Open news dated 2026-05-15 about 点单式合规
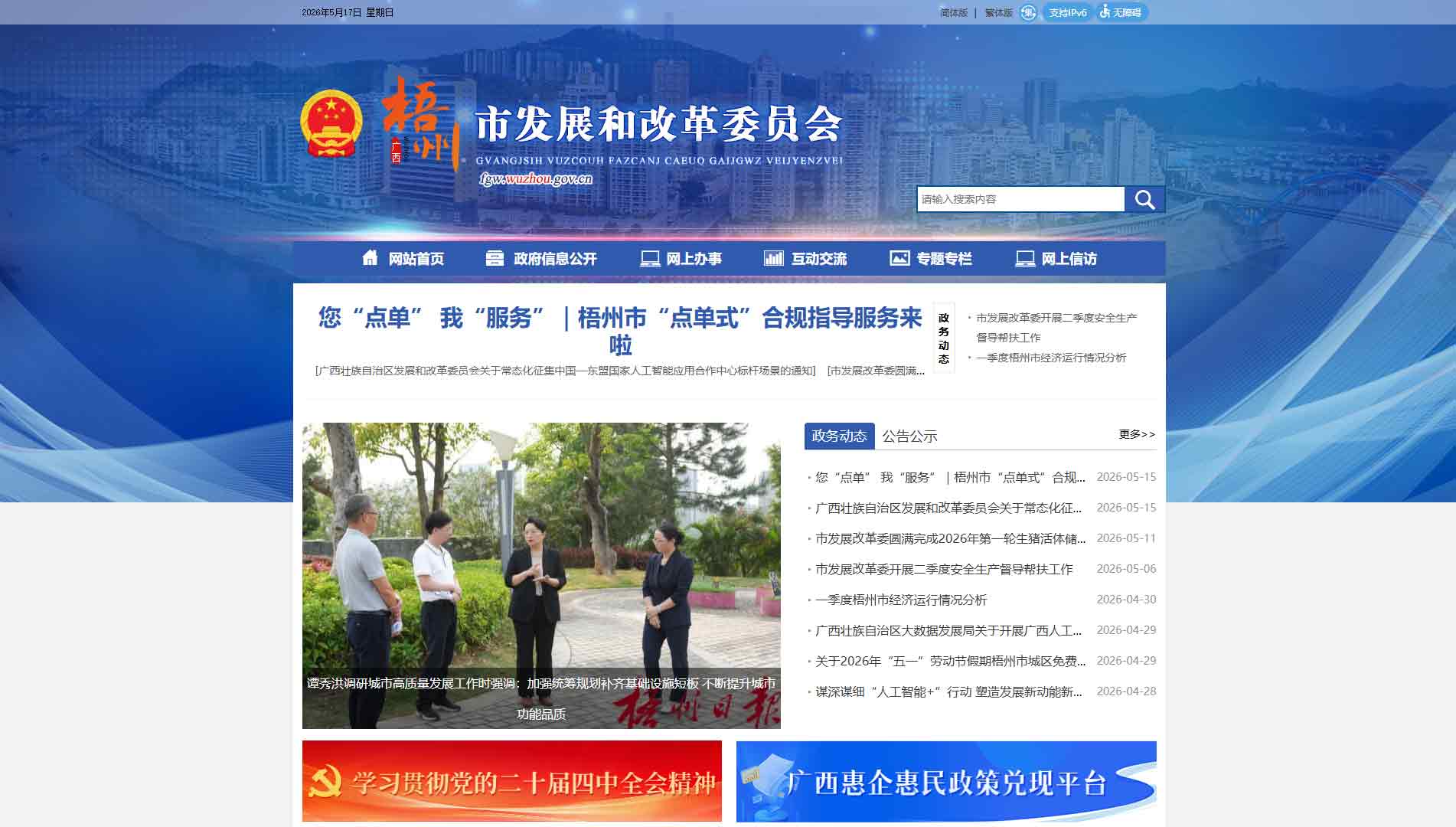Image resolution: width=1456 pixels, height=827 pixels. pyautogui.click(x=950, y=477)
